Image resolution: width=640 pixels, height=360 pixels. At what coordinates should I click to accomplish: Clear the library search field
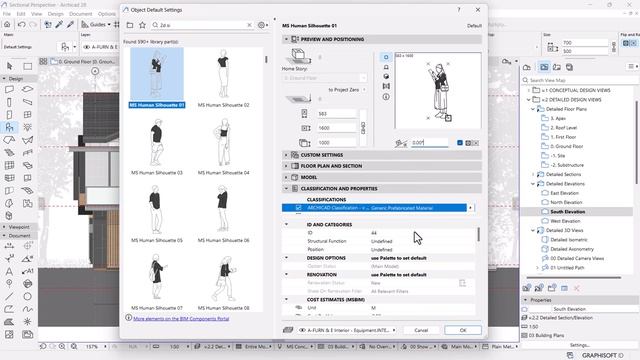click(x=249, y=25)
